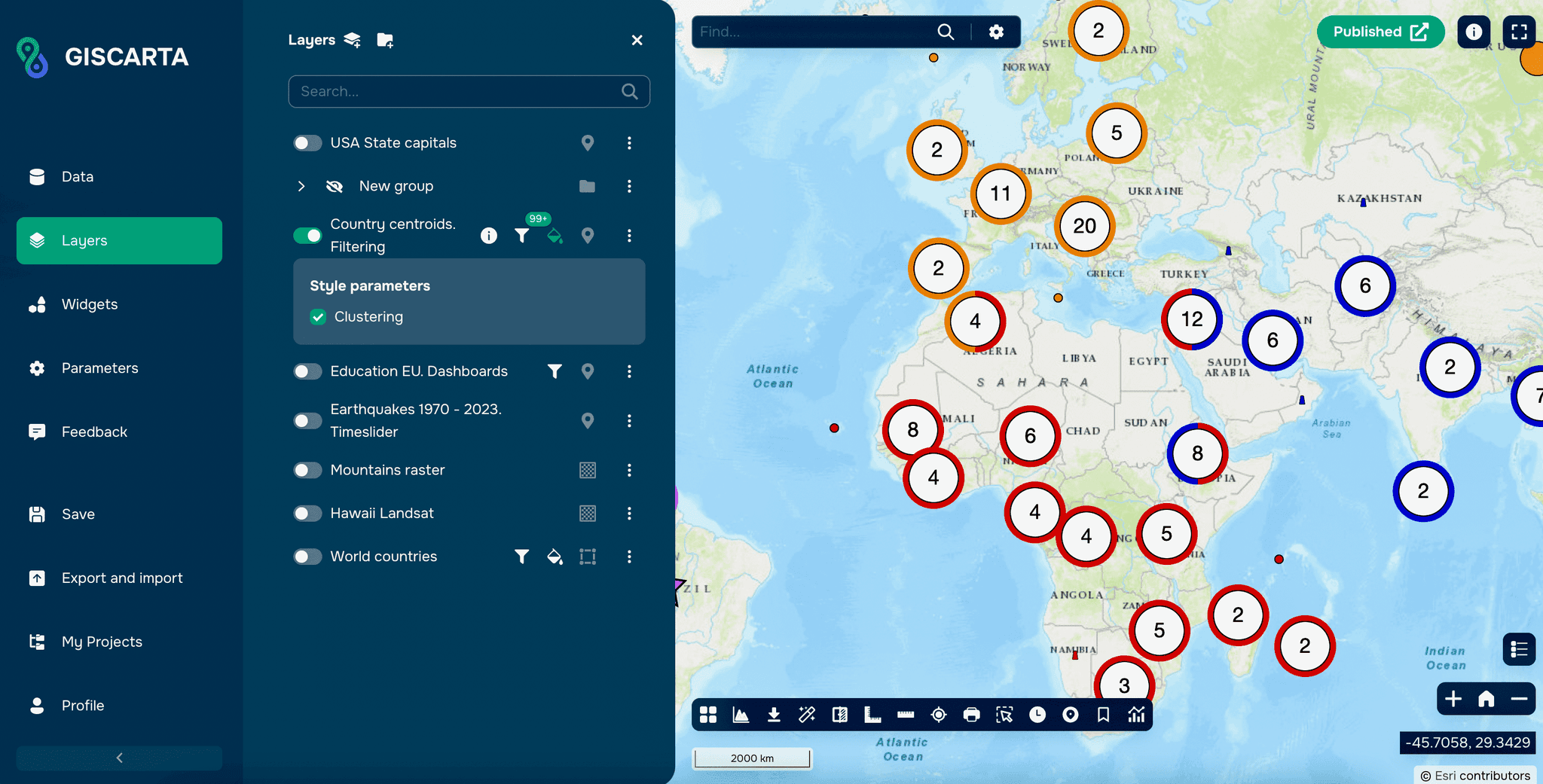
Task: Click the print map icon
Action: 973,715
